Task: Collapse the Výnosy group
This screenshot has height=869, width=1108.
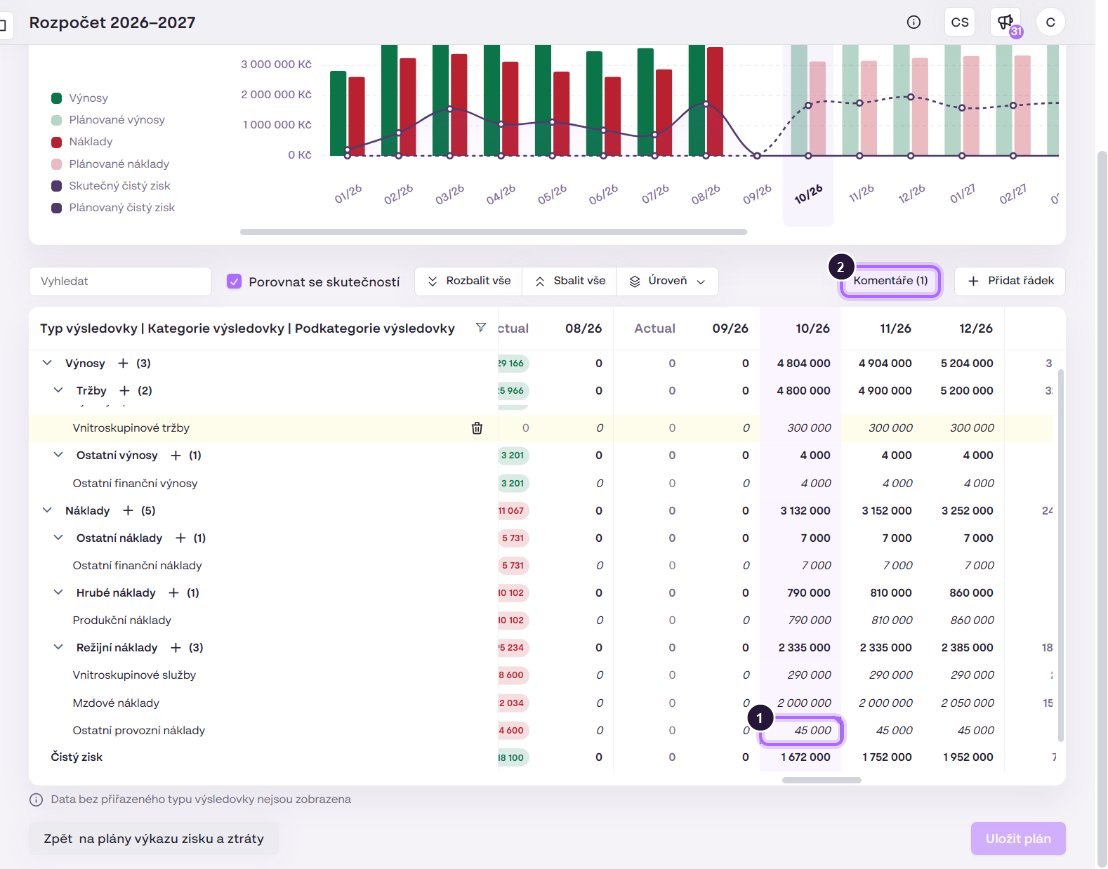Action: coord(47,363)
